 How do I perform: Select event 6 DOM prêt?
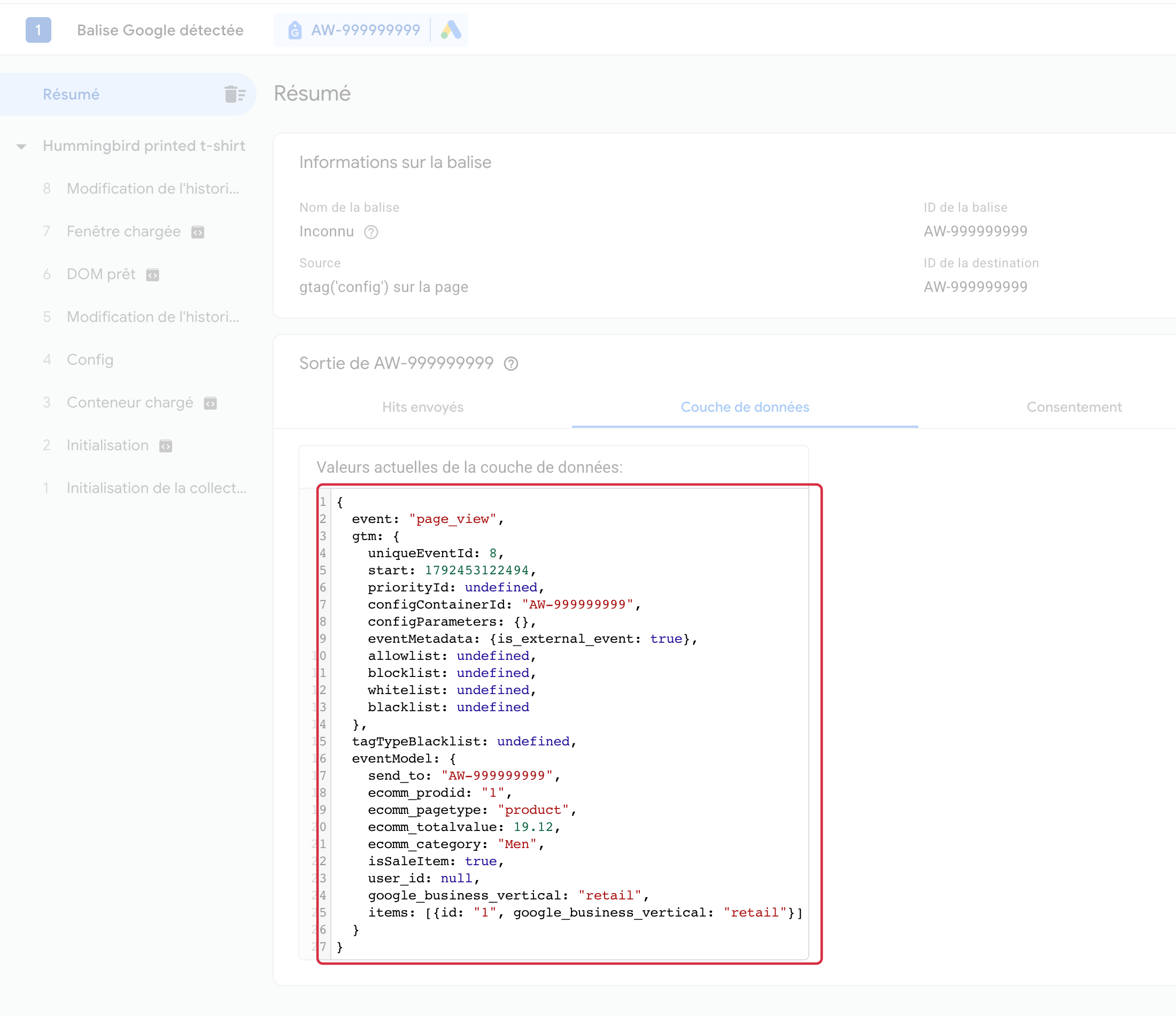(102, 274)
